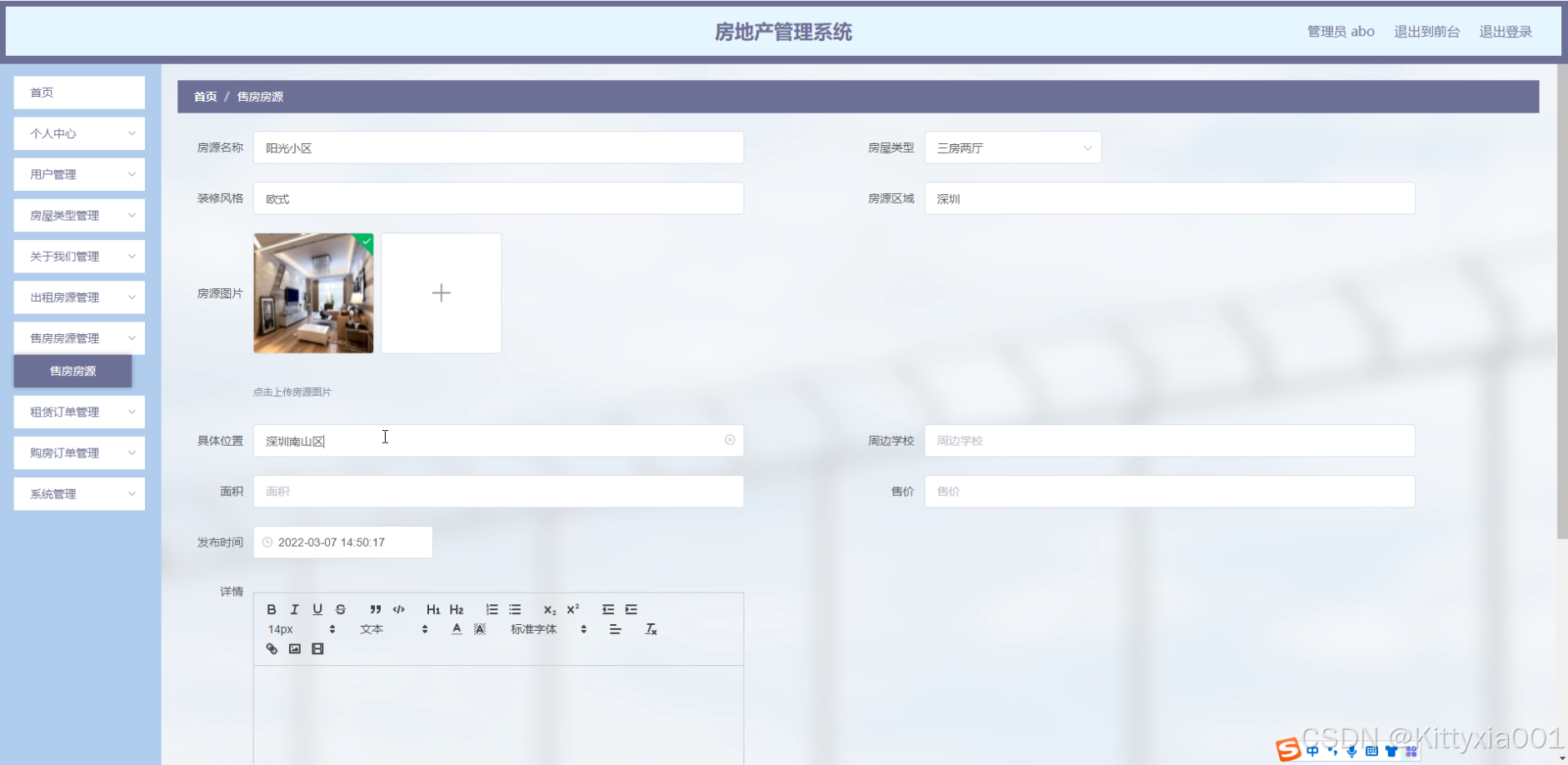Select the 售房房源 submenu item
The height and width of the screenshot is (765, 1568).
coord(72,371)
